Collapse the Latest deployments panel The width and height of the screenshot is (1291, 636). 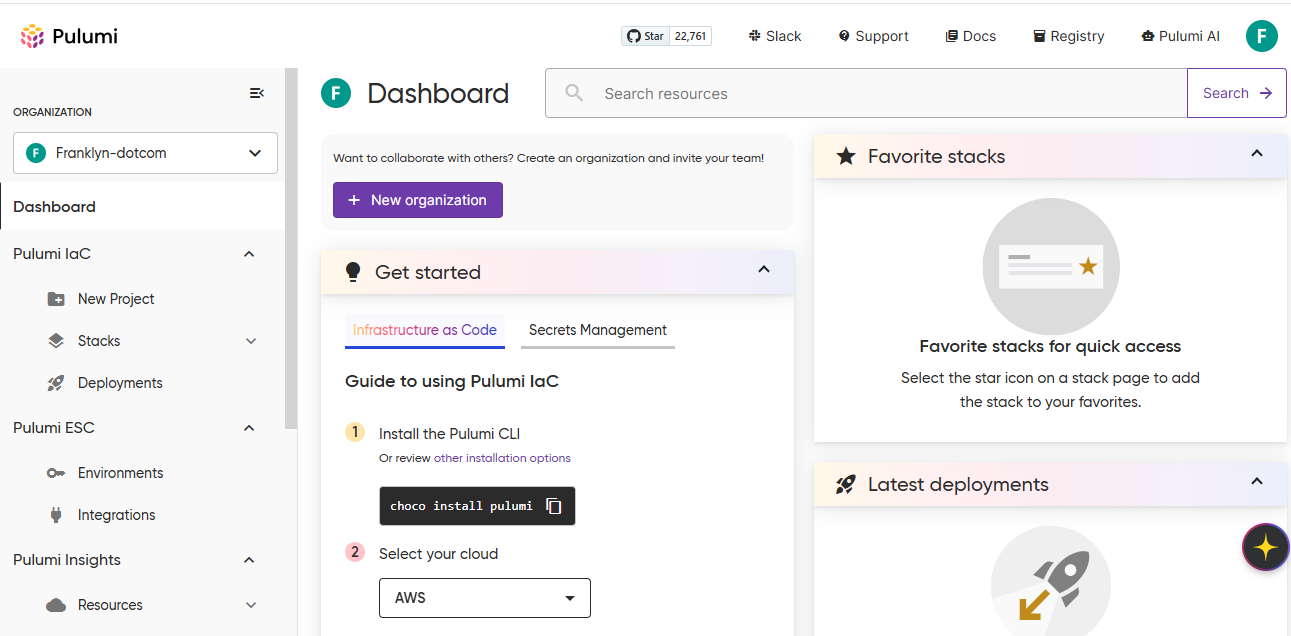click(1257, 481)
